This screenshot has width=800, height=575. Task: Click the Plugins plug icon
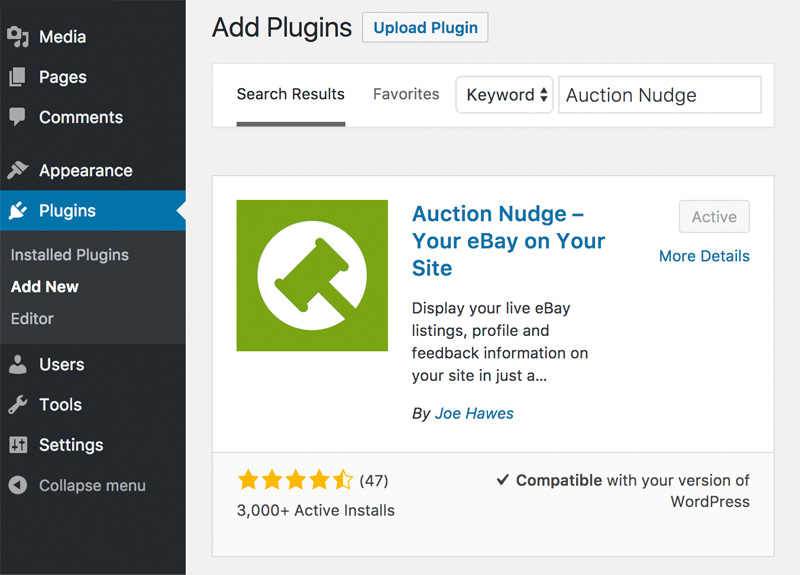point(18,210)
